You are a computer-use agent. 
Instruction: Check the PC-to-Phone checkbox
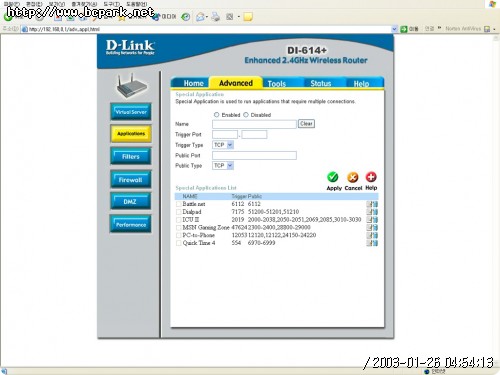(179, 235)
